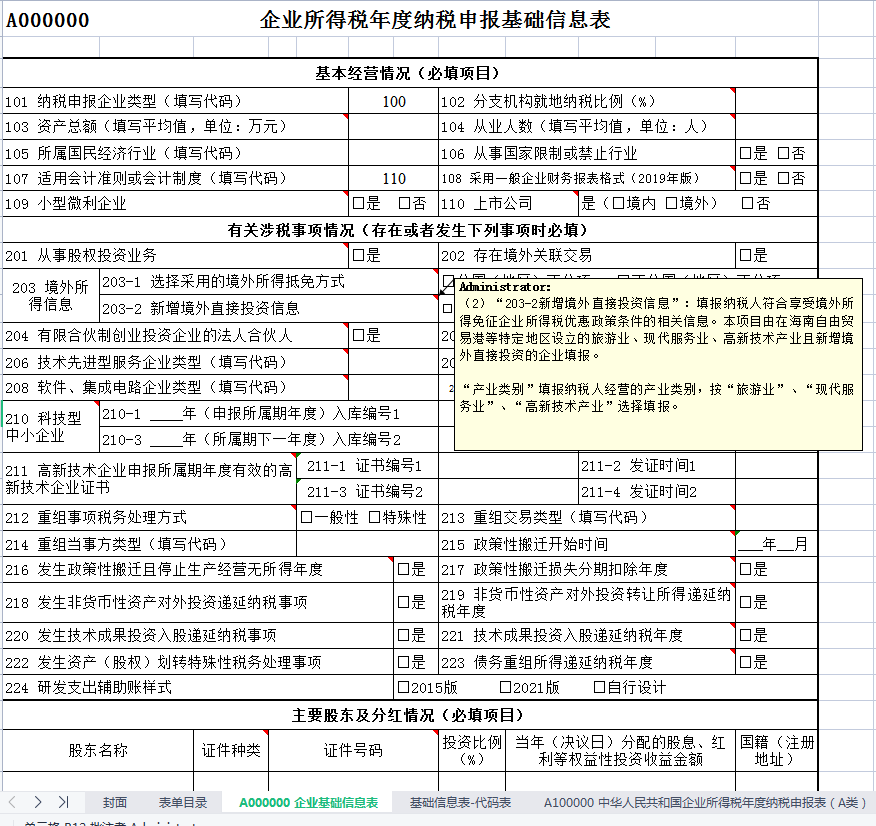Select the A000000 企业基础信息表 tab
The height and width of the screenshot is (826, 876).
(x=312, y=801)
